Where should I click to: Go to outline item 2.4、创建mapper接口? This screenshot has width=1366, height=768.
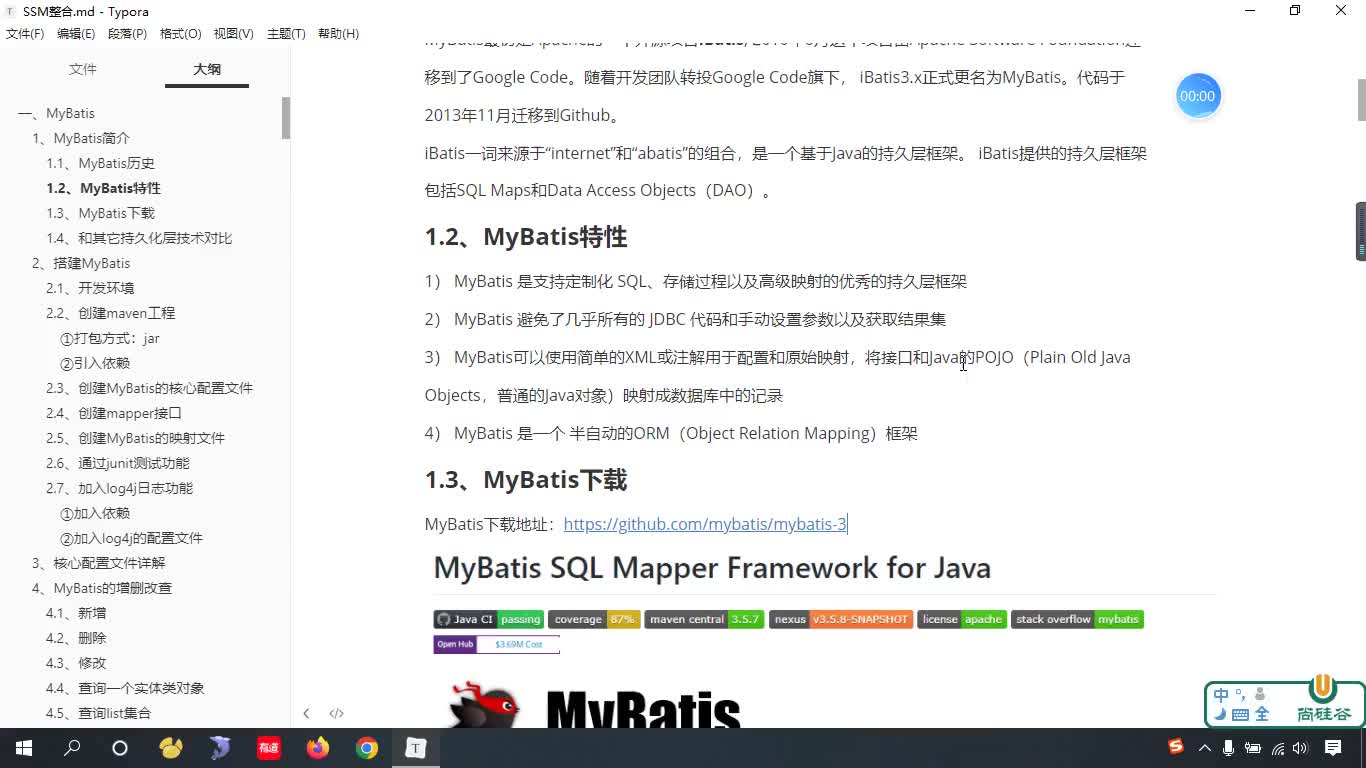(x=113, y=413)
